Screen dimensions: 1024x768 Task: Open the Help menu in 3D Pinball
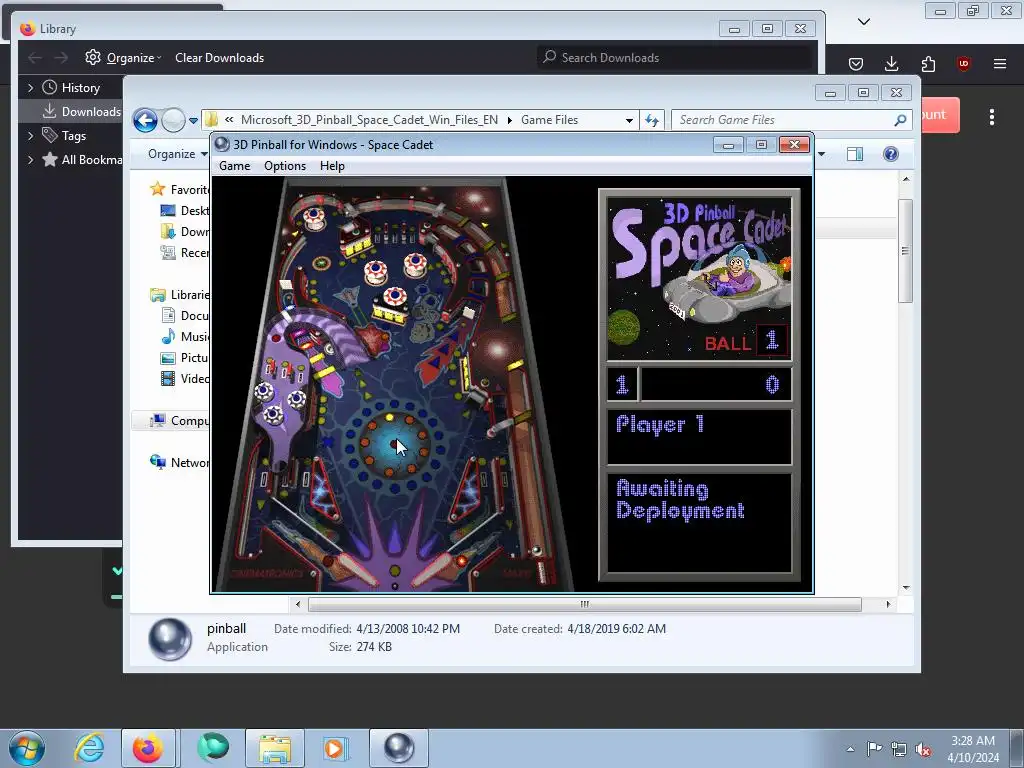tap(332, 166)
